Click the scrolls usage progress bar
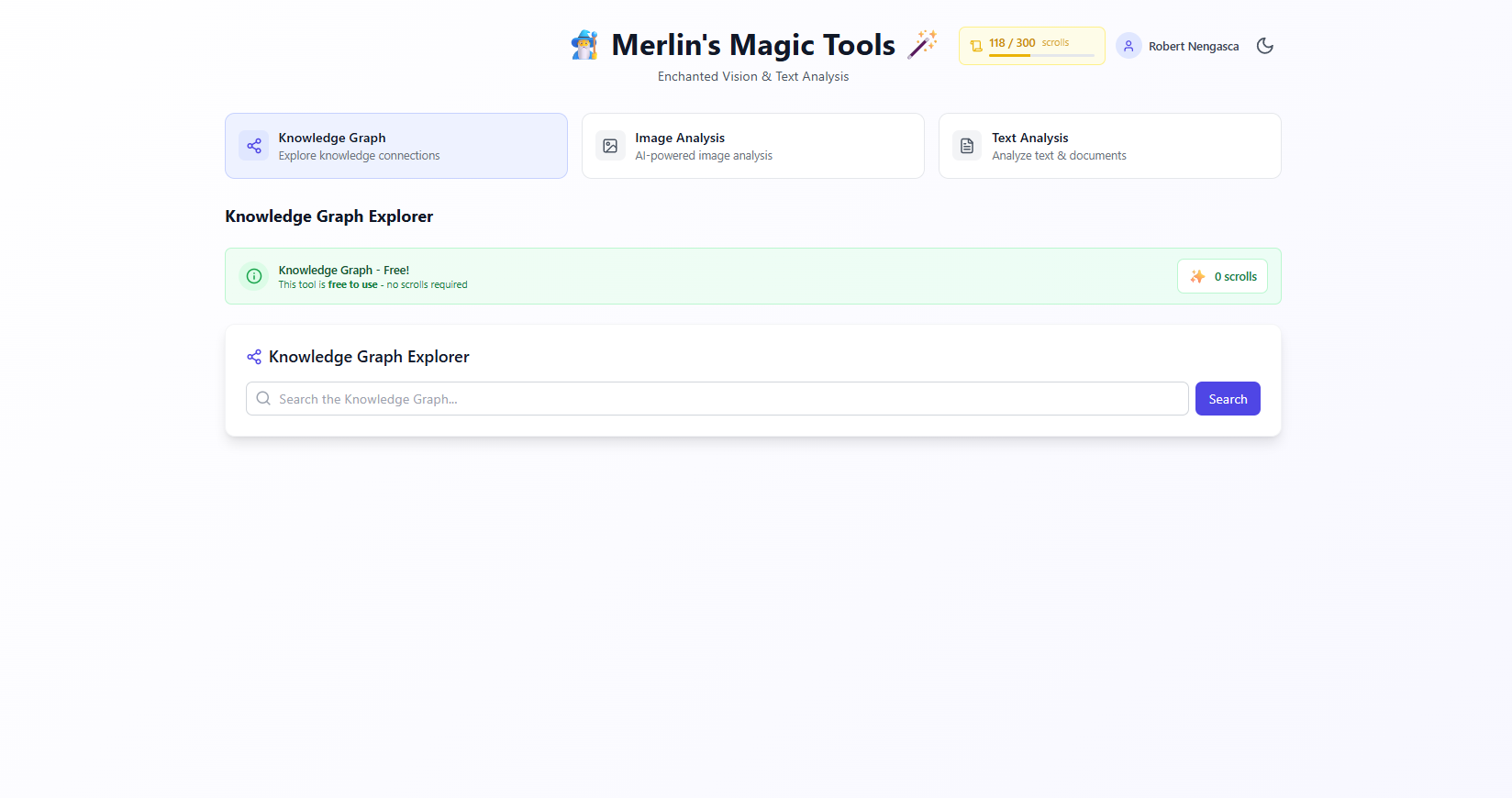 click(1041, 55)
